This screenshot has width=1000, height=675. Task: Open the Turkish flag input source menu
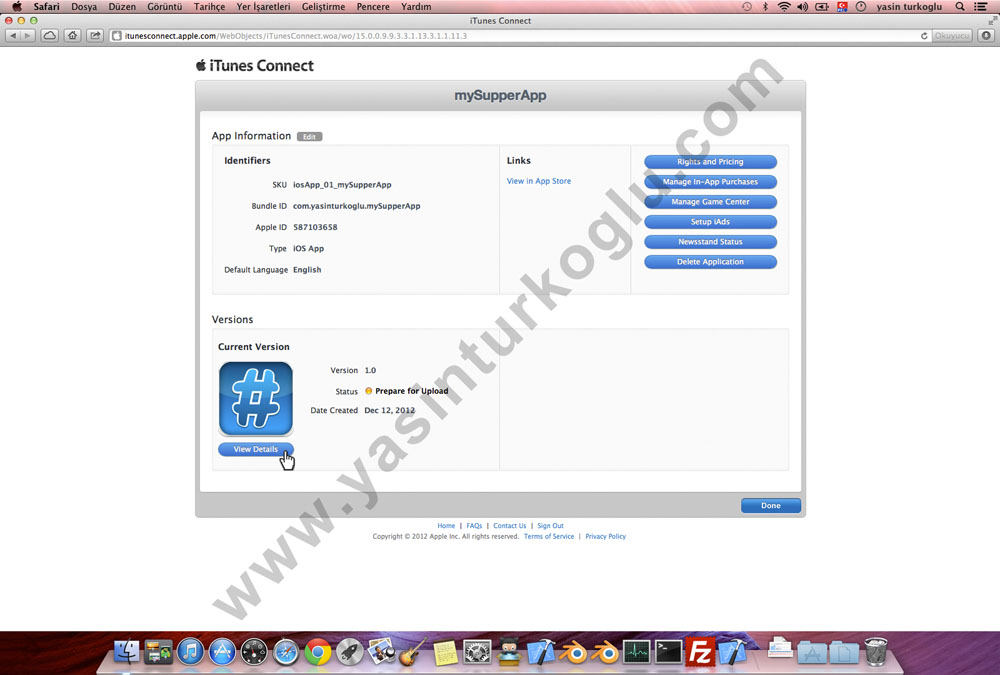(842, 6)
